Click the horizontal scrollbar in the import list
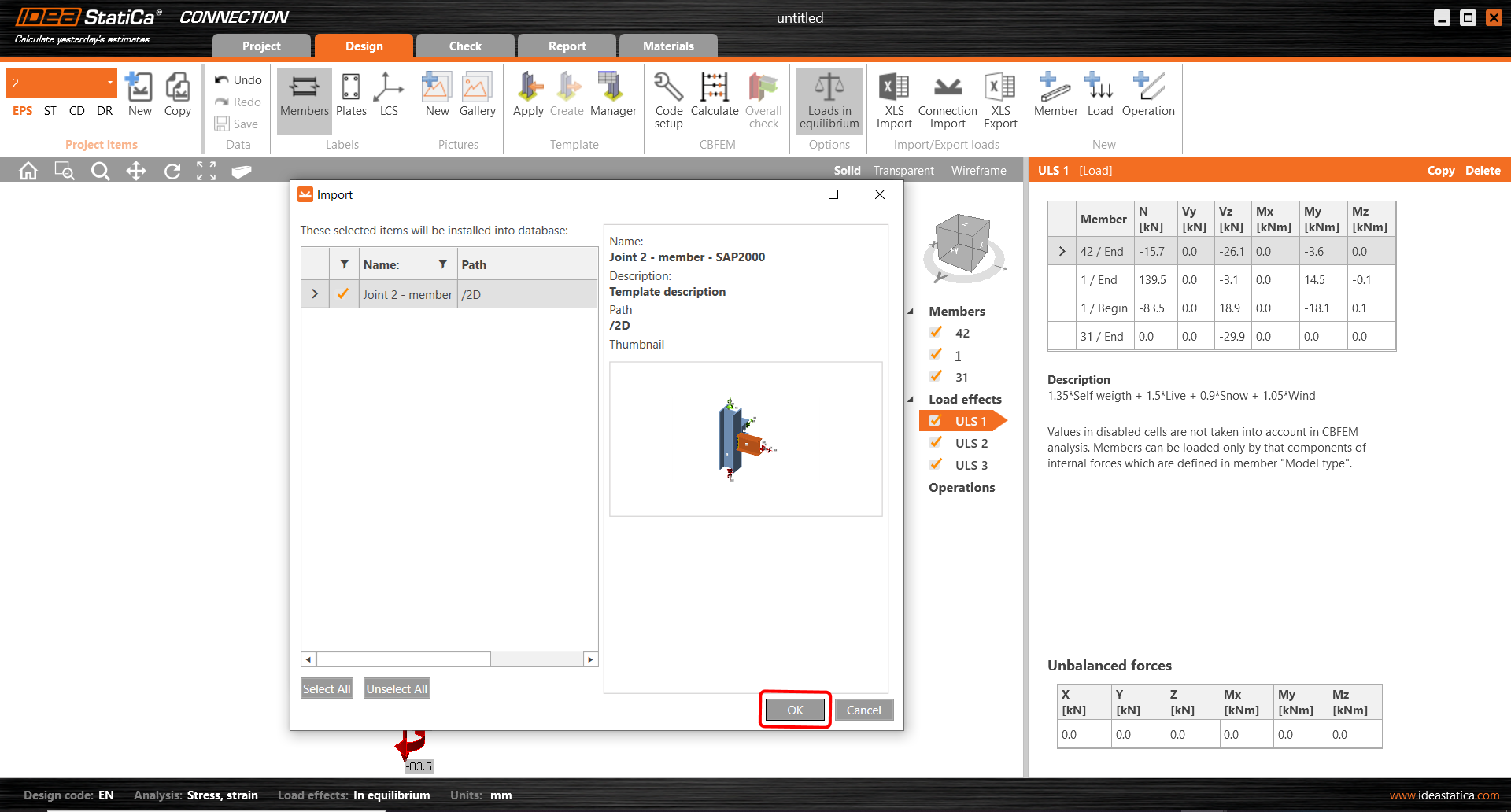The width and height of the screenshot is (1511, 812). click(403, 659)
